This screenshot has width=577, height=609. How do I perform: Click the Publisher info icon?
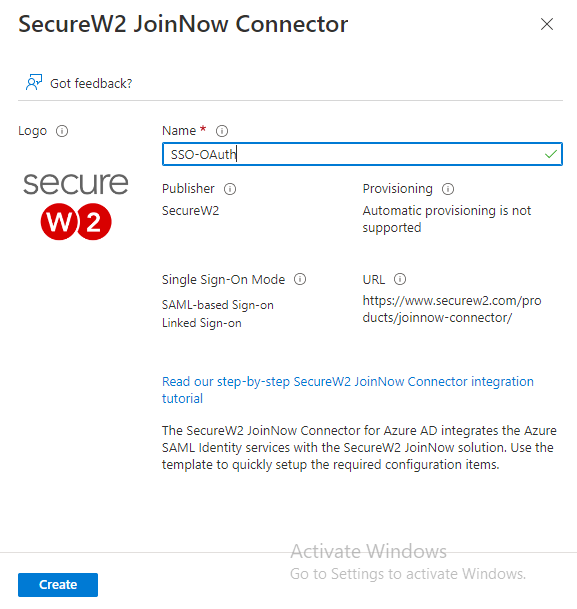coord(230,189)
